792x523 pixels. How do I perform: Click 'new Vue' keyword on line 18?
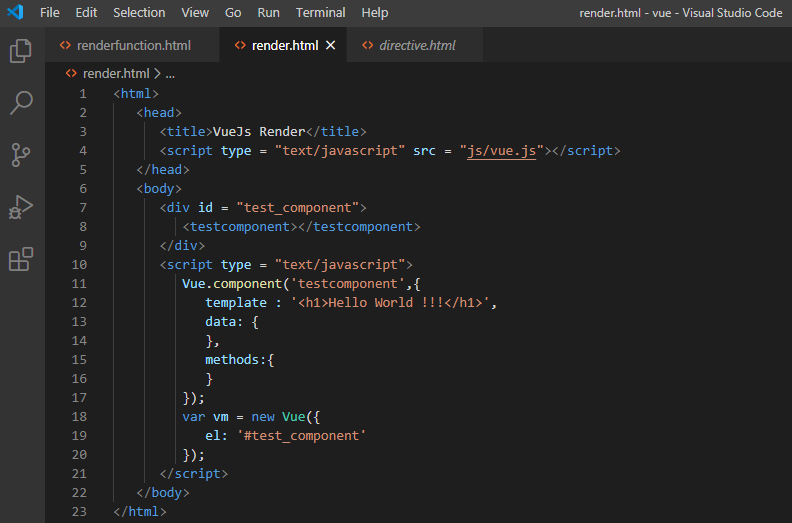[278, 417]
